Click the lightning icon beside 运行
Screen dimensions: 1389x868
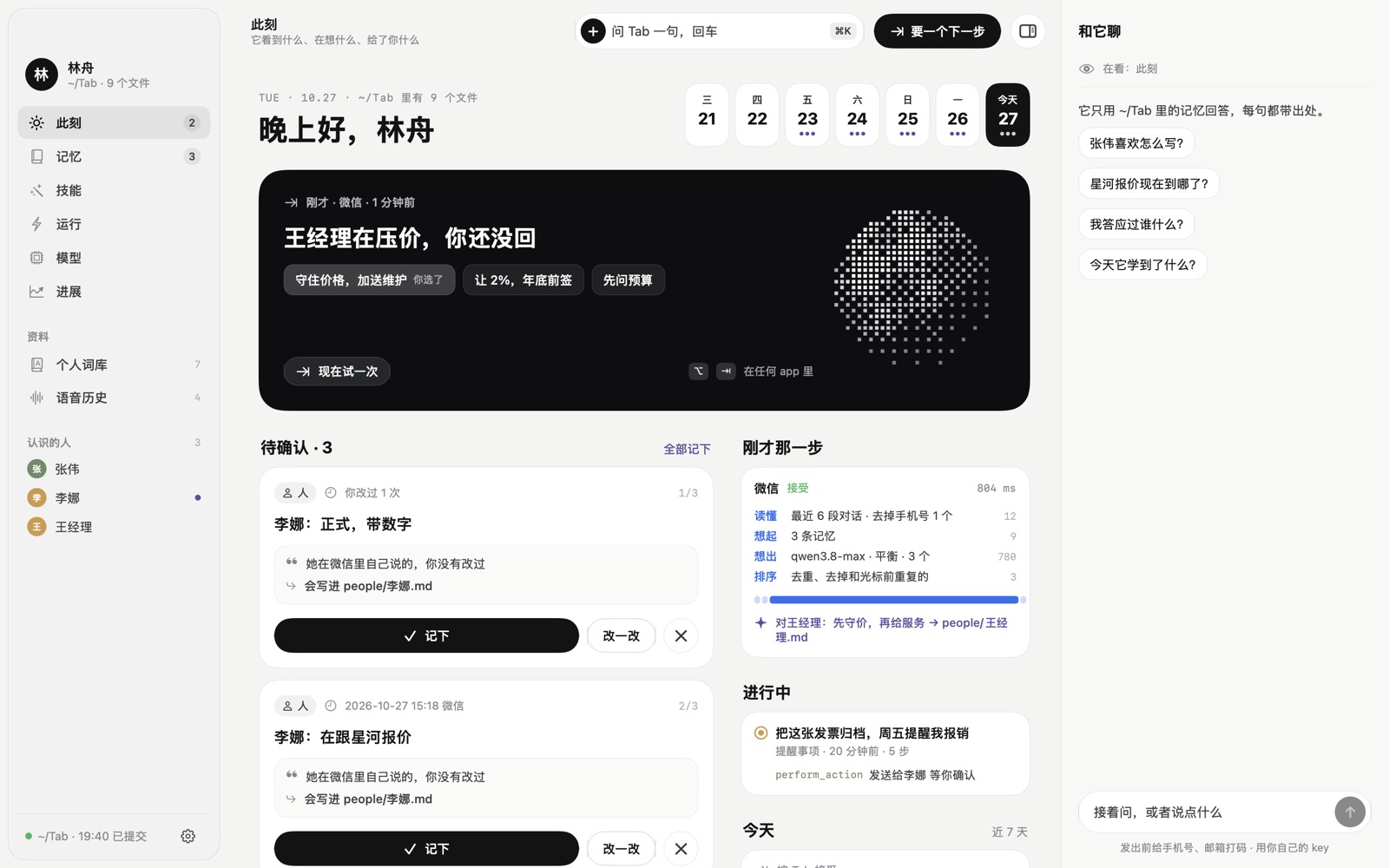[36, 224]
